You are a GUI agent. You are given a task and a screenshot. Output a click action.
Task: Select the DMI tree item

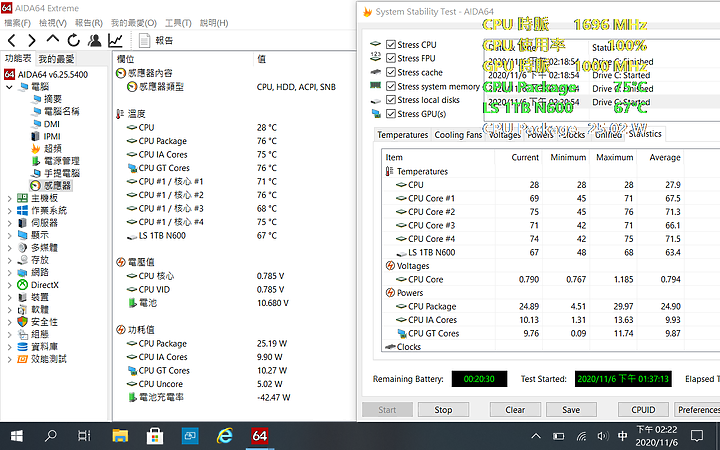point(51,124)
